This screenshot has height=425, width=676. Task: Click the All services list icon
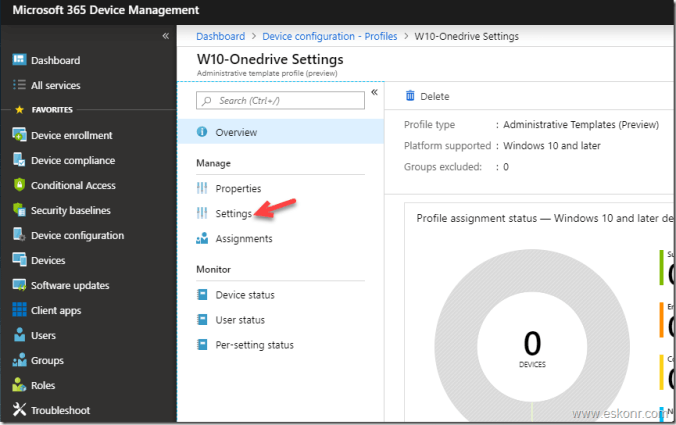click(x=19, y=84)
